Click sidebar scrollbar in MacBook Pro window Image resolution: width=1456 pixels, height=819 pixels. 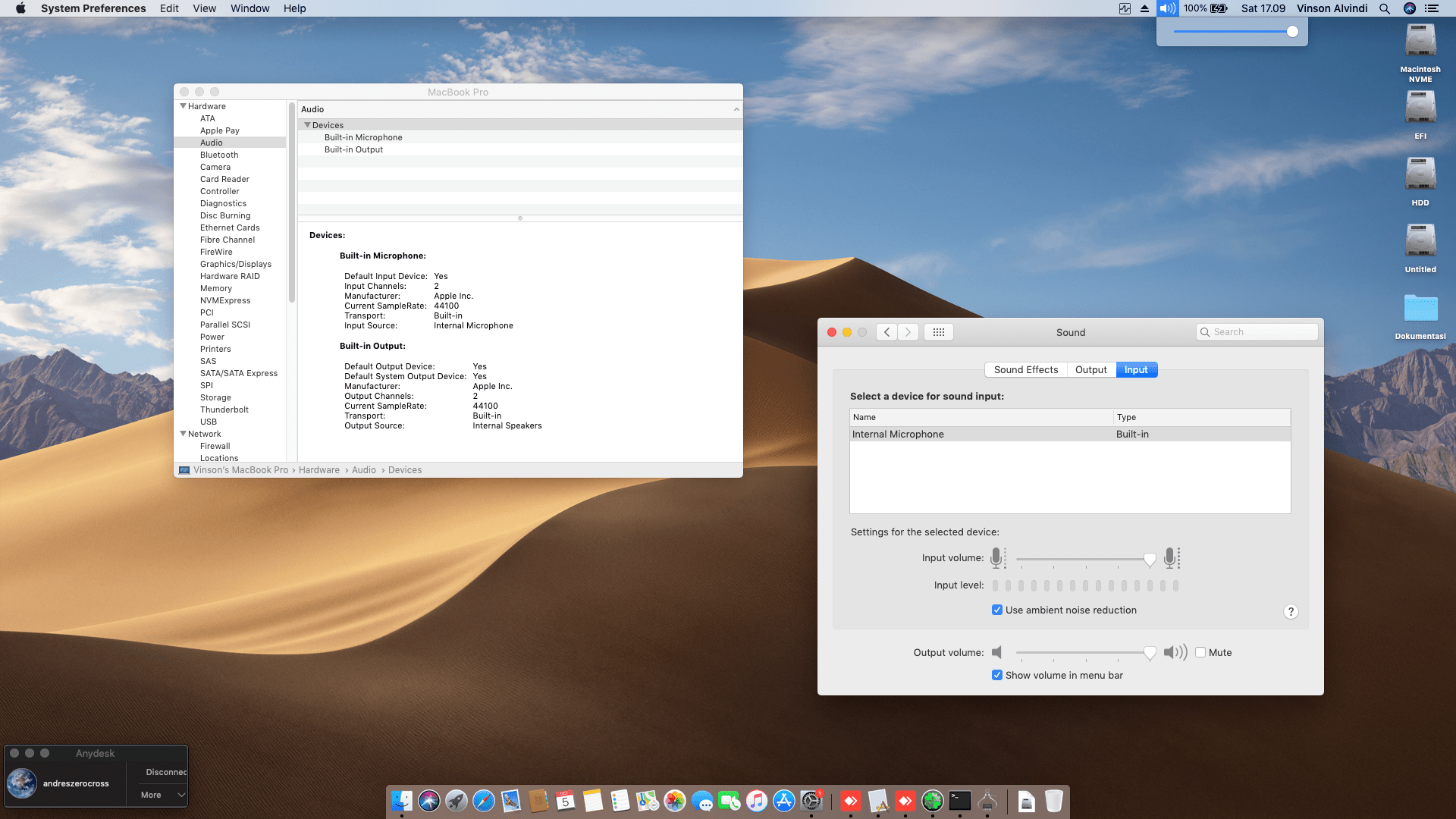pyautogui.click(x=292, y=203)
